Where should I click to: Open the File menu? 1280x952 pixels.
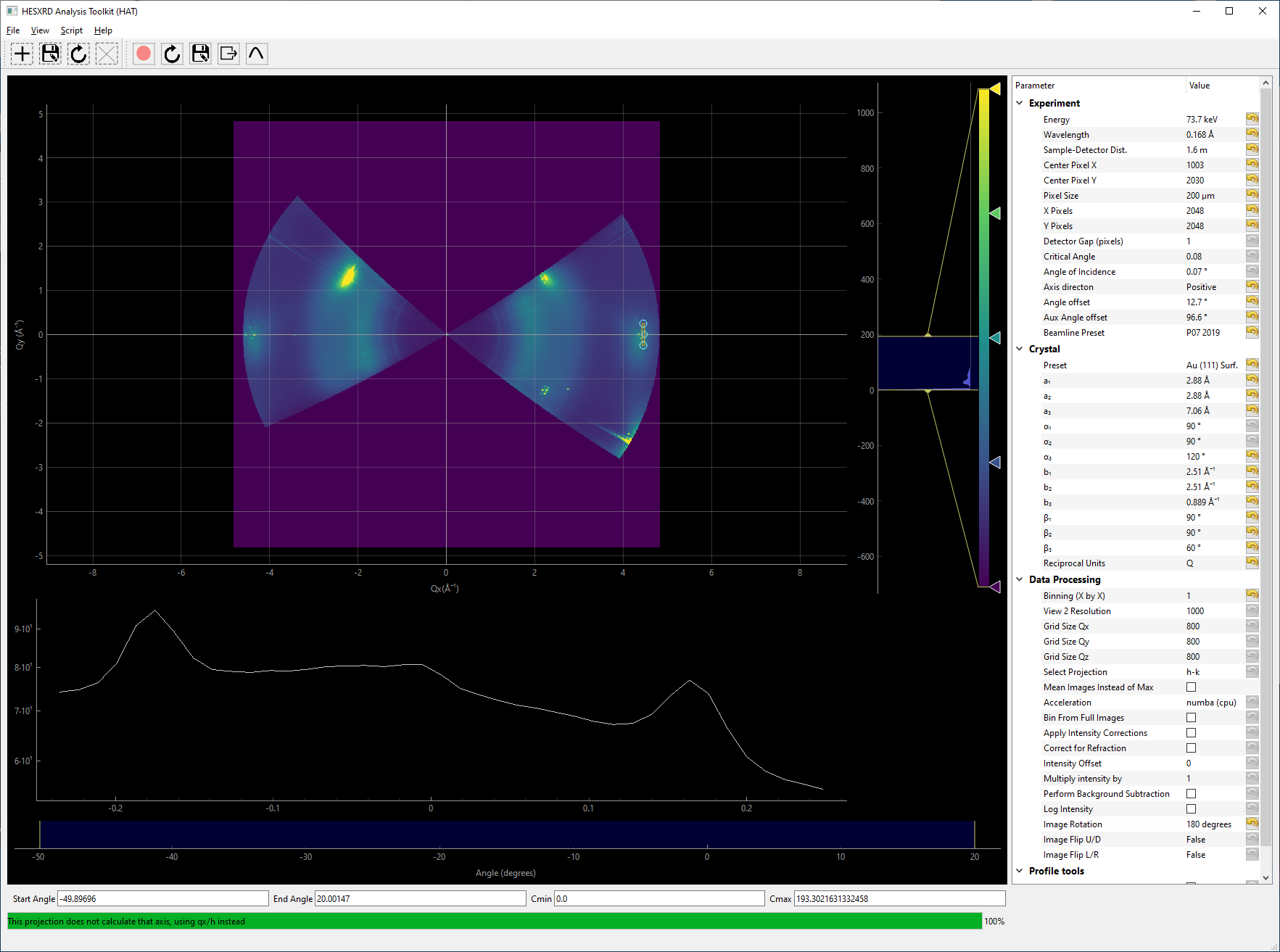(13, 30)
